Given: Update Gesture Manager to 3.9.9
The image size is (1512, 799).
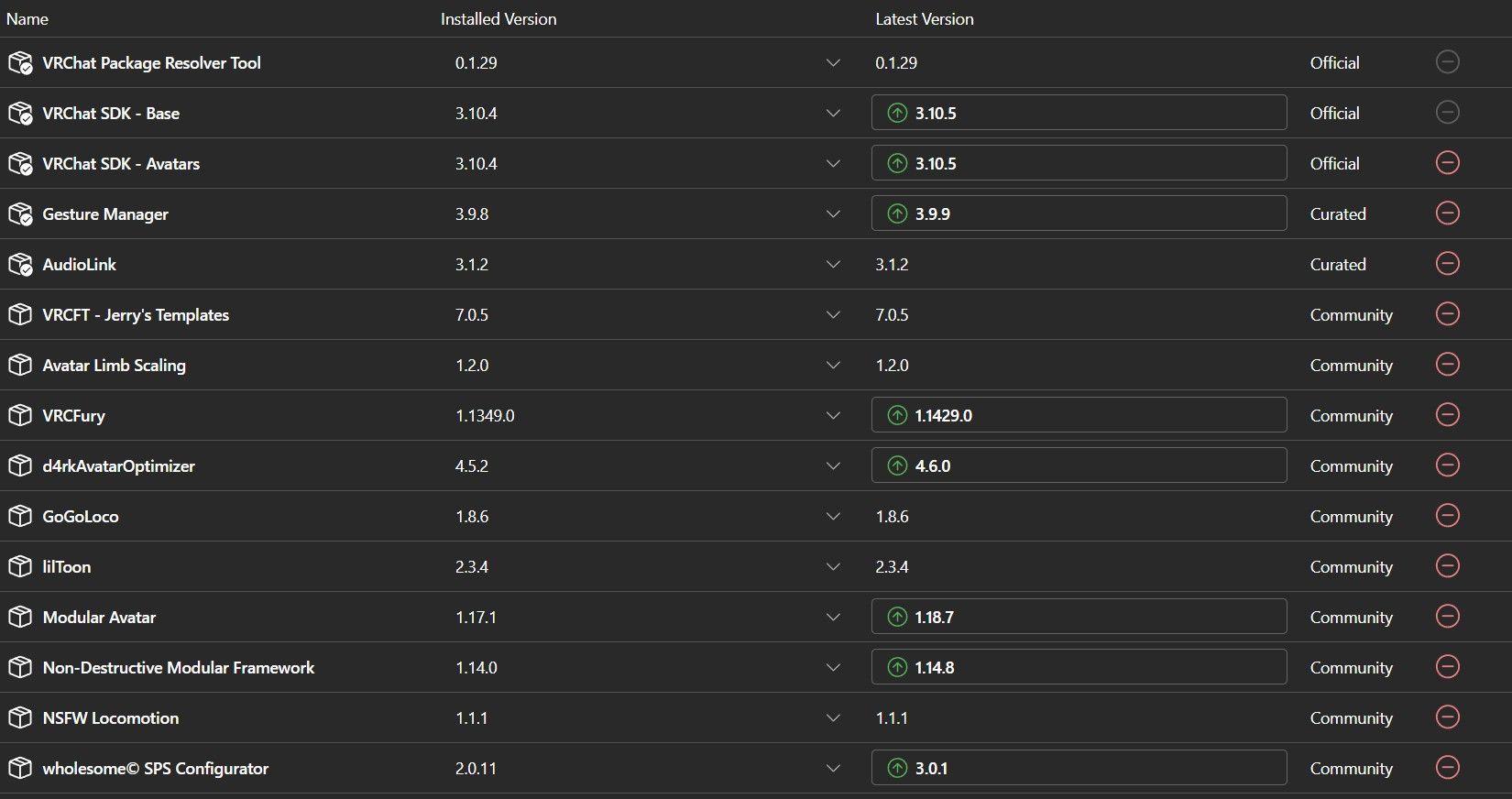Looking at the screenshot, I should [1079, 213].
